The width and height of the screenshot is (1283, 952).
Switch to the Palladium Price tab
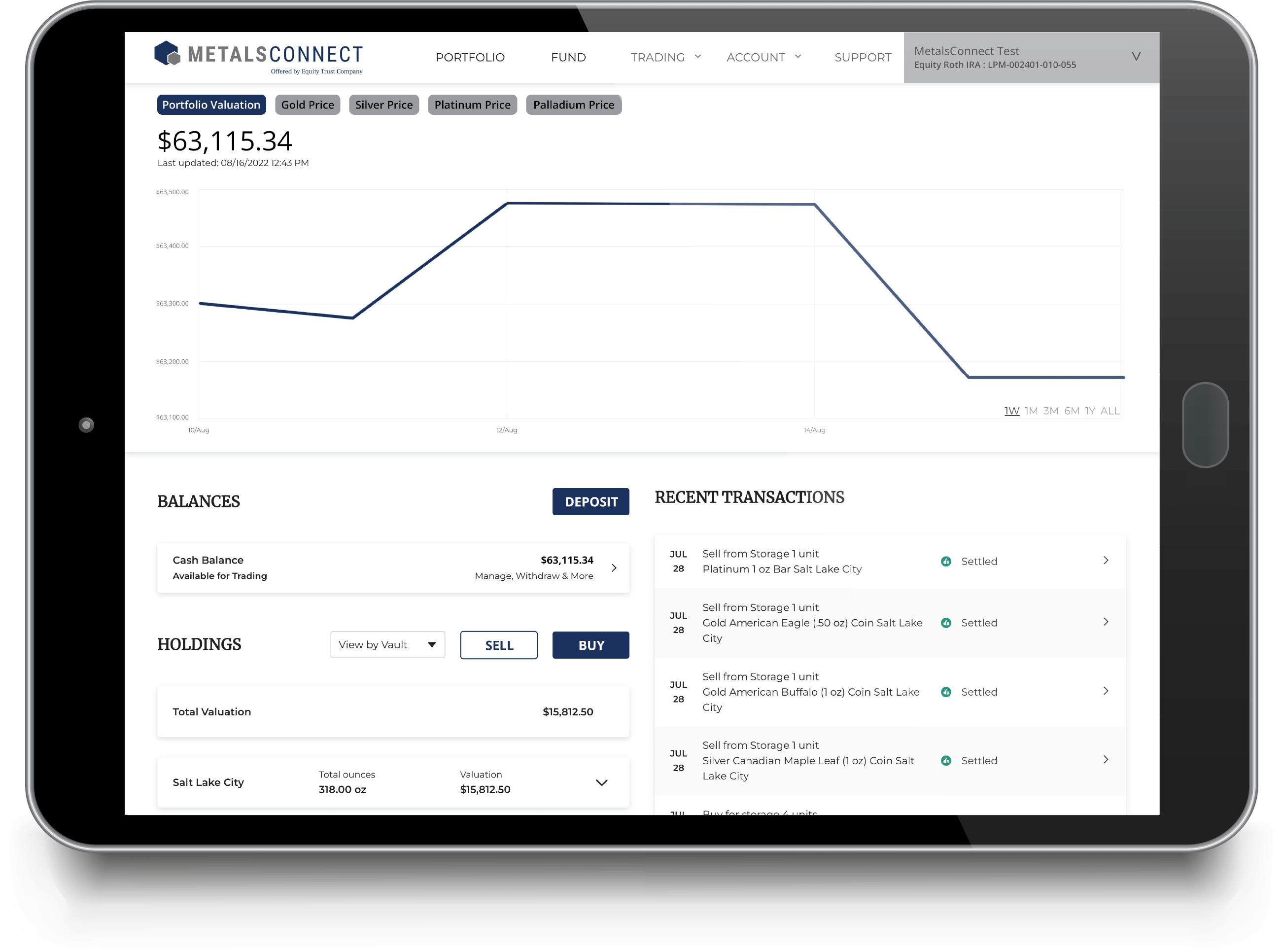574,105
